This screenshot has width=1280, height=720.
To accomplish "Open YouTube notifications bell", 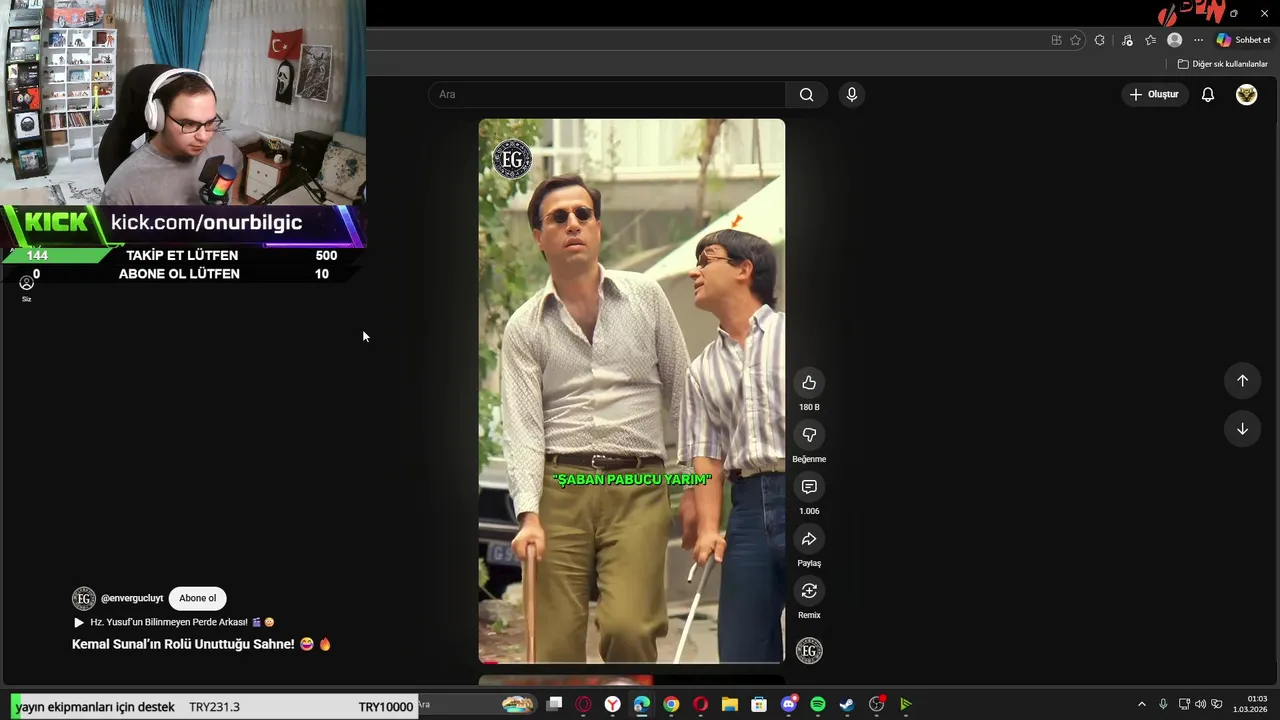I will (x=1208, y=94).
